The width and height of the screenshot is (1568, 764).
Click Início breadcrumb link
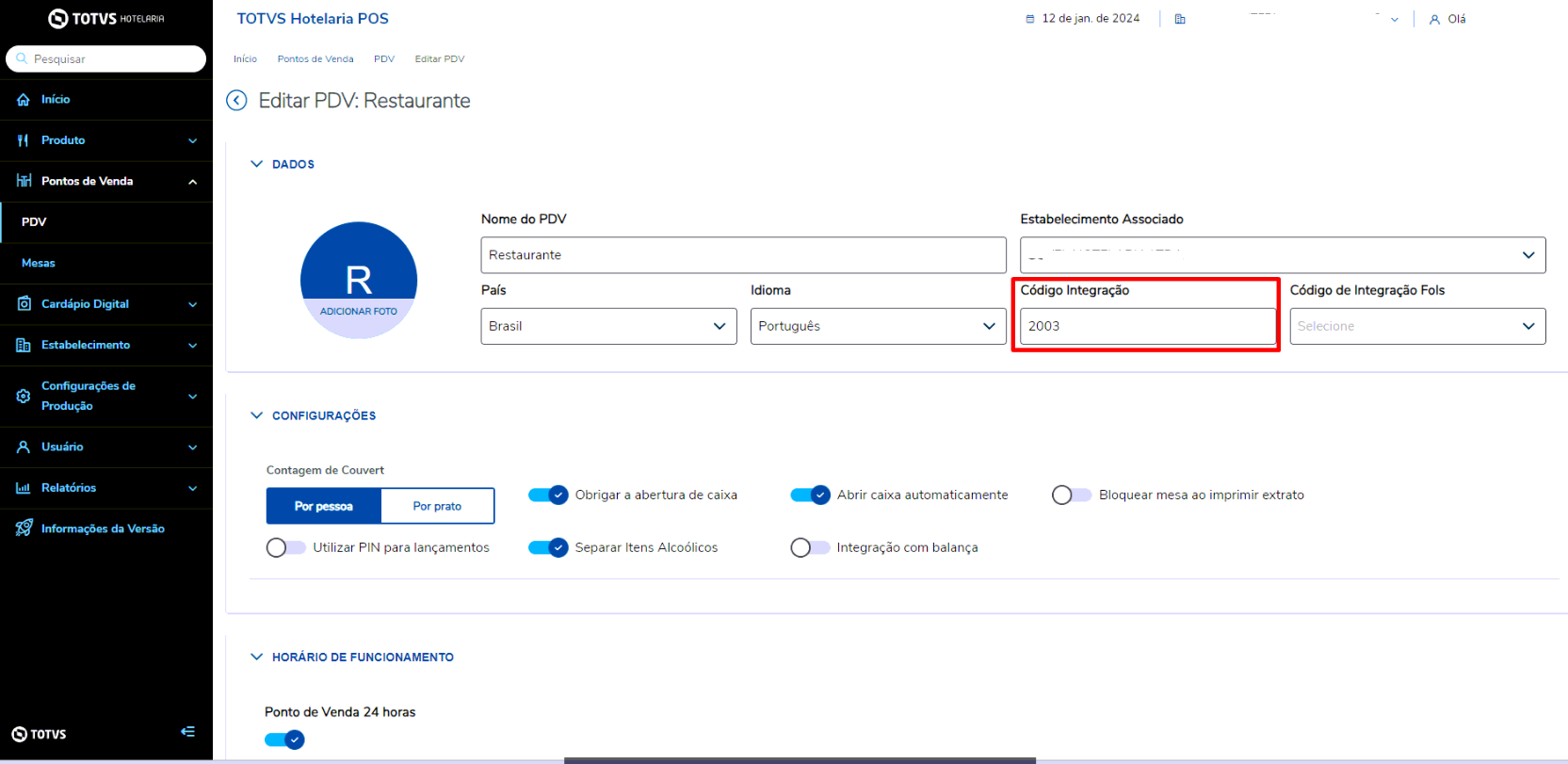245,58
